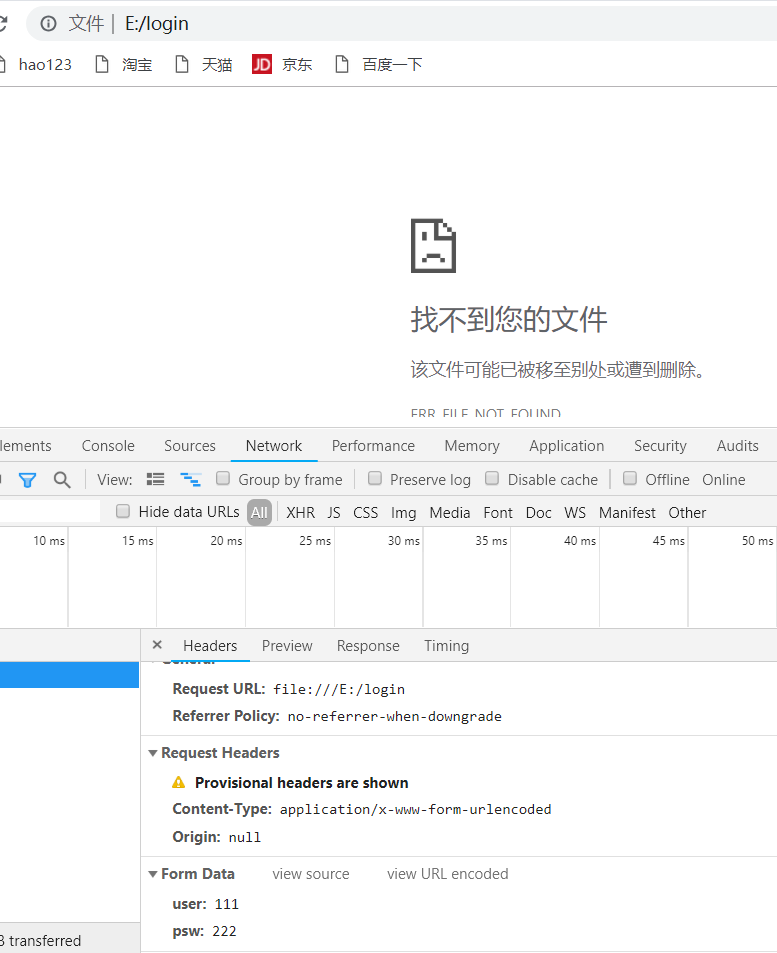The height and width of the screenshot is (953, 777).
Task: Click the psw: 222 form data row
Action: tap(204, 931)
